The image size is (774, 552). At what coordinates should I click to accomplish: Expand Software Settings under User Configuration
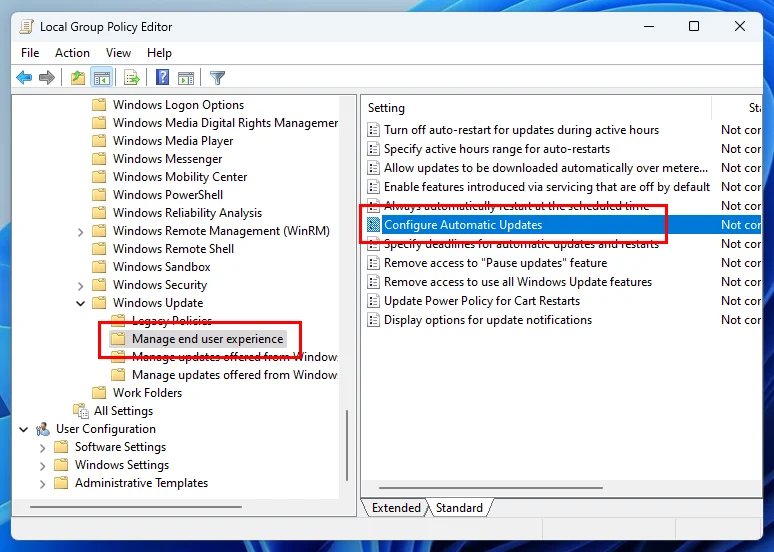(x=42, y=447)
